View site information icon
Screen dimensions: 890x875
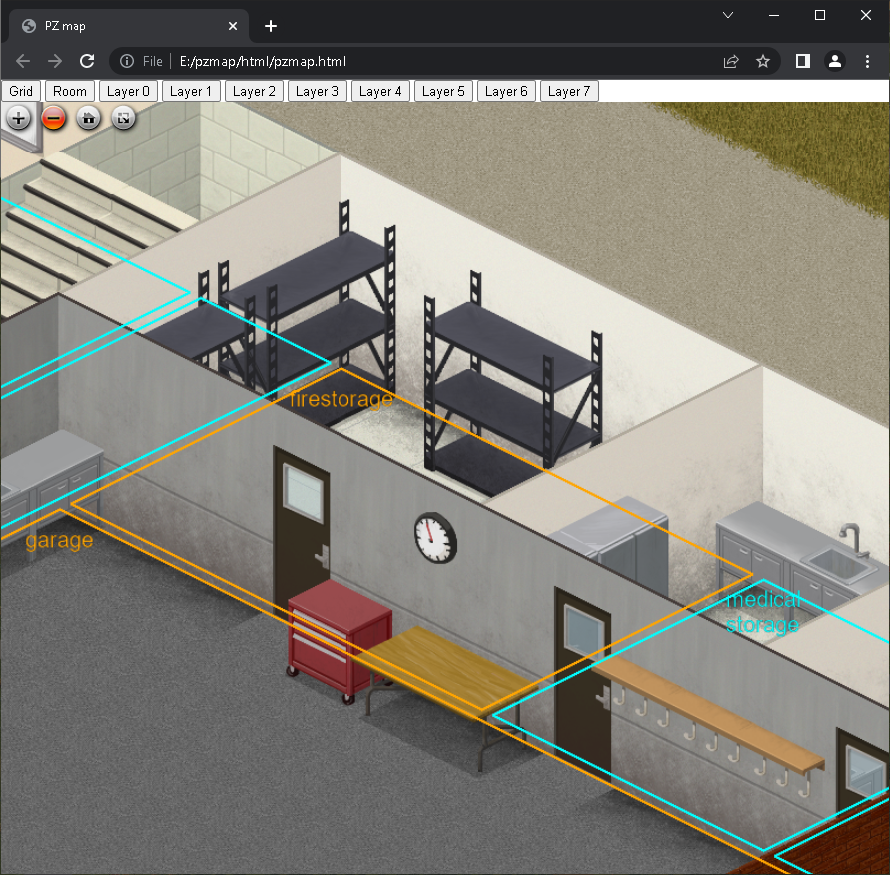point(127,61)
